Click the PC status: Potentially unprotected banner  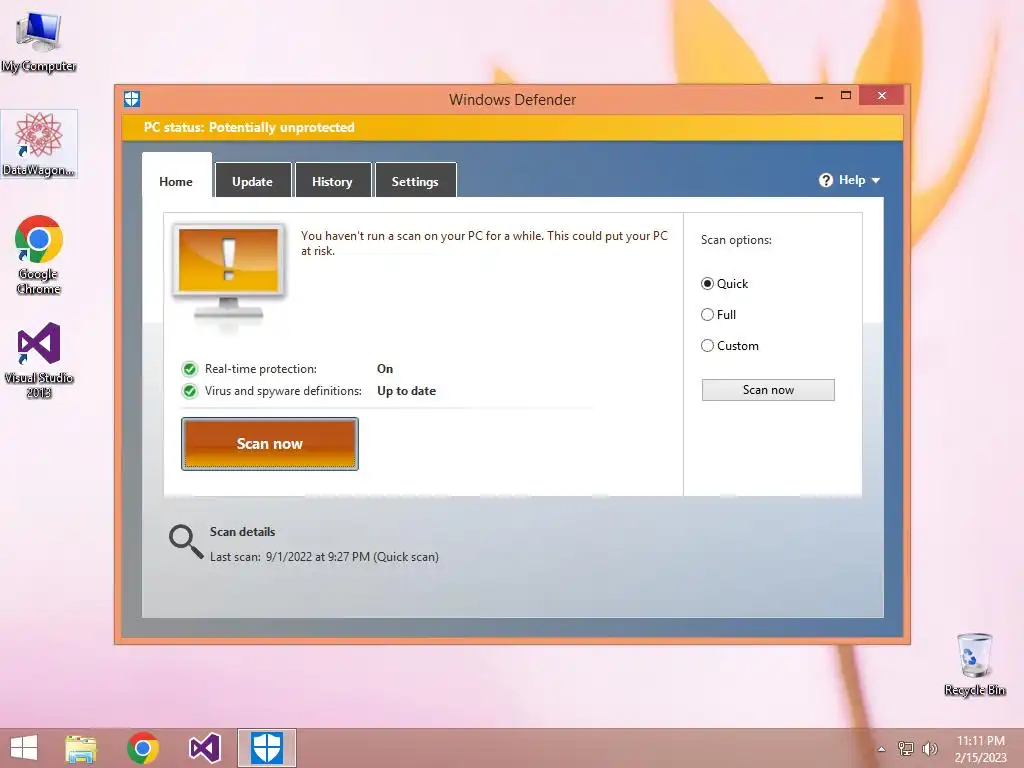(x=512, y=127)
